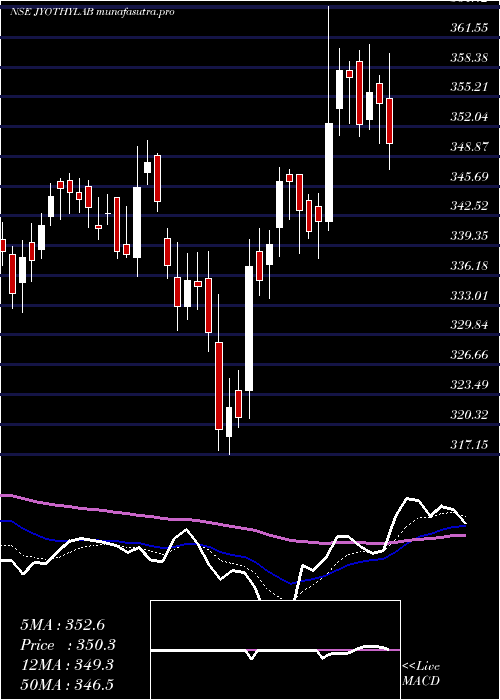Click the tall white candle rising from 323 to 336

coord(249,329)
